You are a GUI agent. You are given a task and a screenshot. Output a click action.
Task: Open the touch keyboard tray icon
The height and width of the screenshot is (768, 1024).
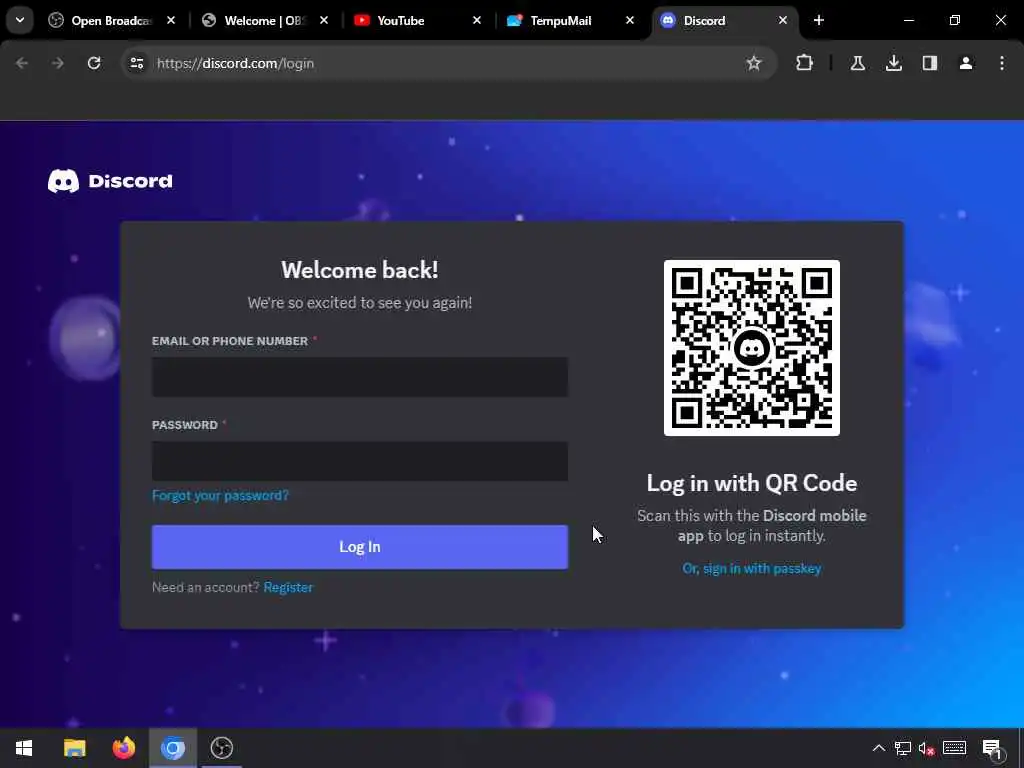[x=954, y=748]
